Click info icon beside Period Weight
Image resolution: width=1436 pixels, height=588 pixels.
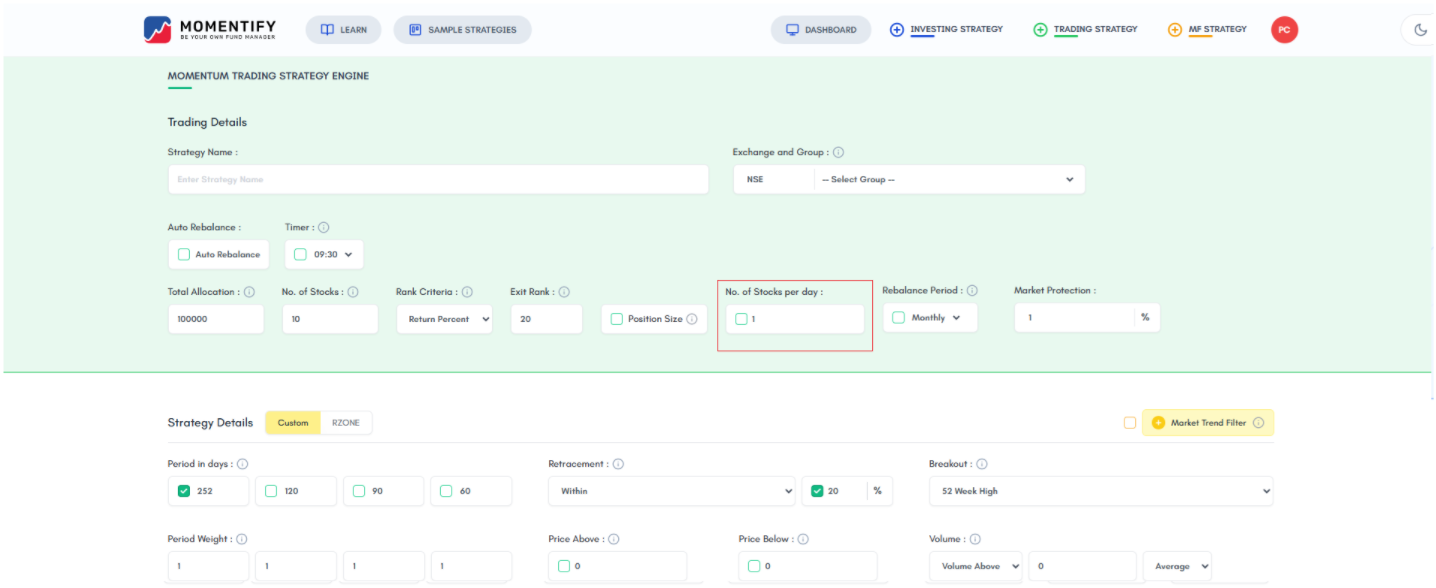tap(242, 539)
